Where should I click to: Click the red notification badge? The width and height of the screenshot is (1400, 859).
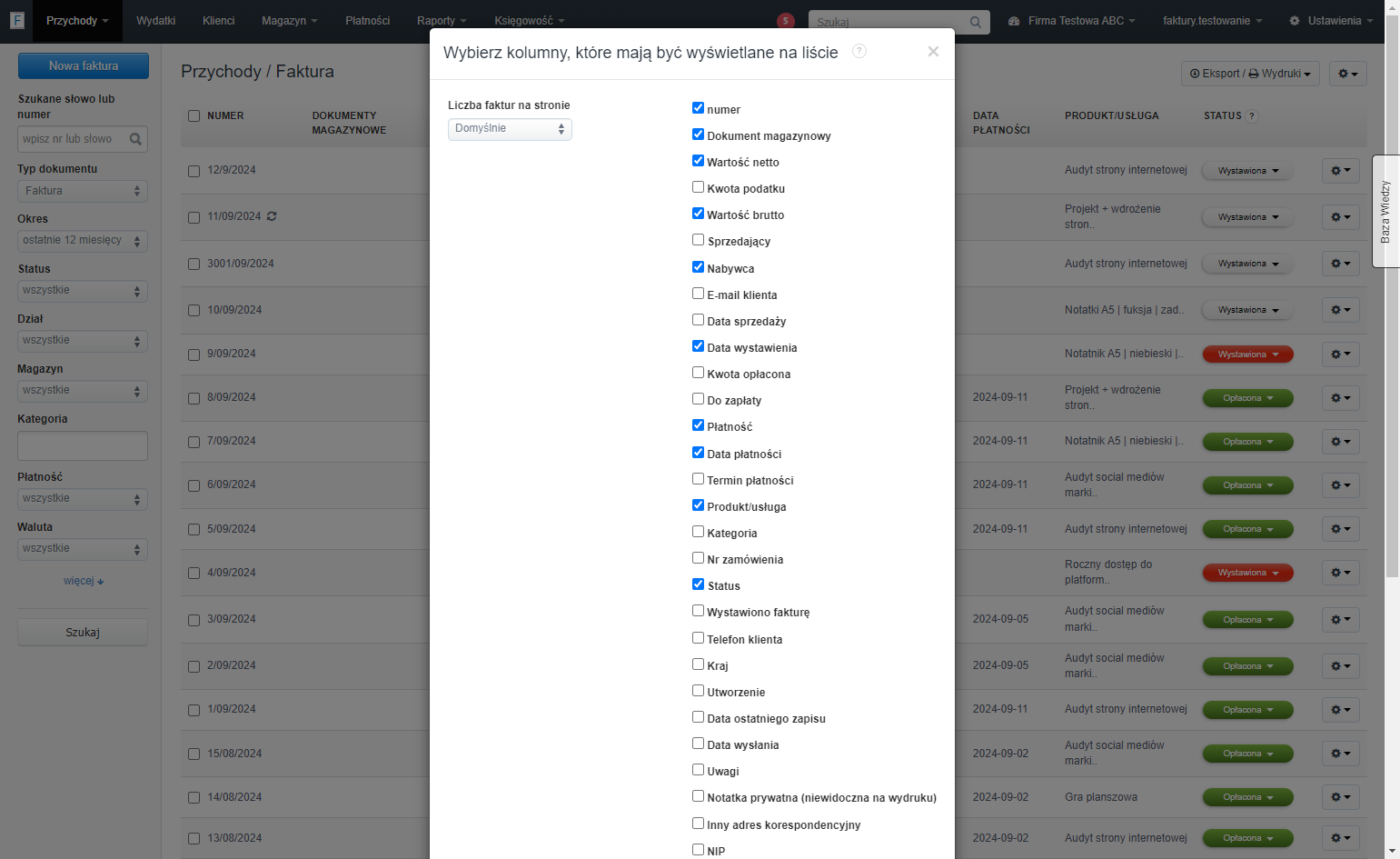(x=786, y=21)
